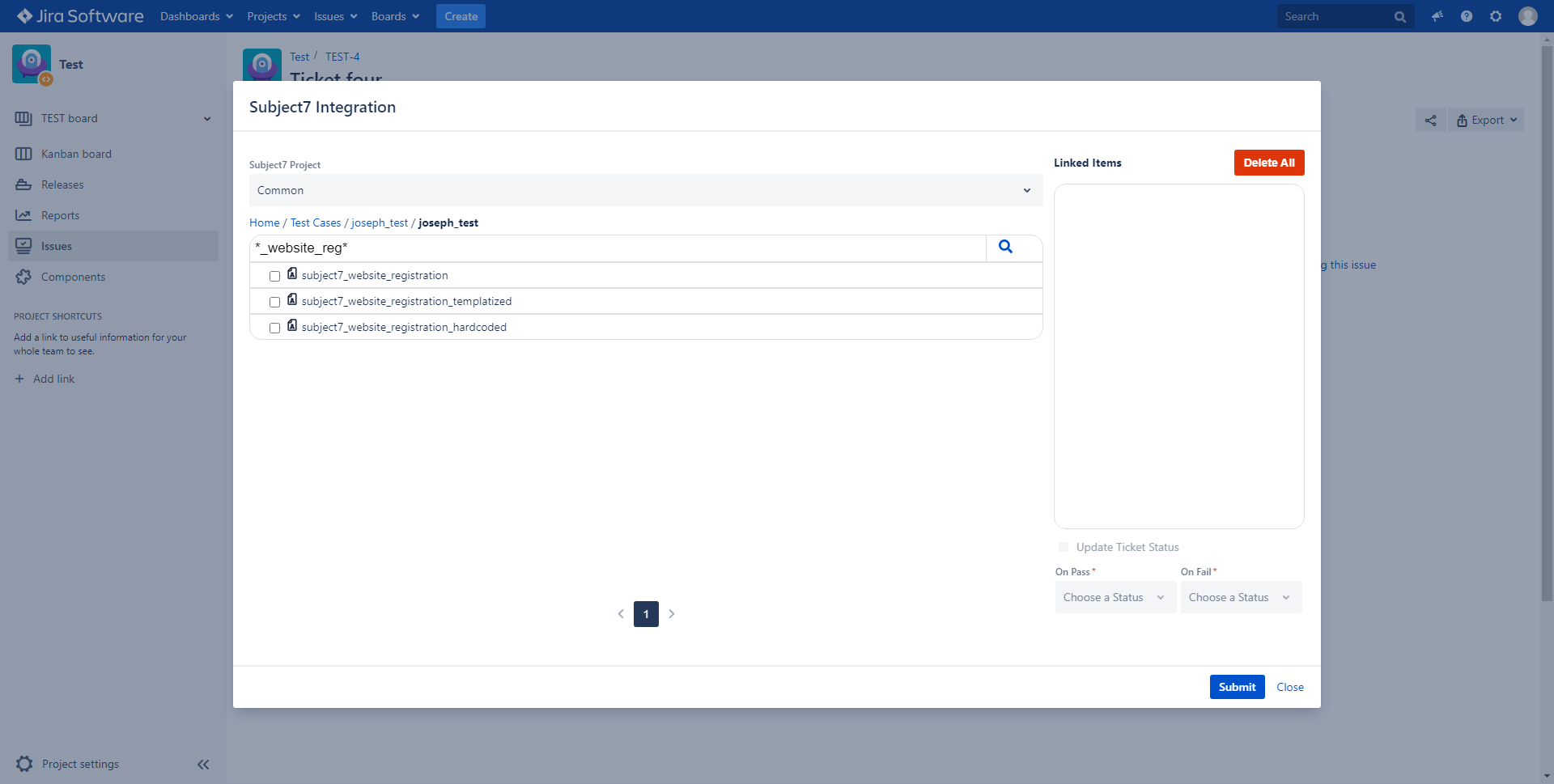Viewport: 1554px width, 784px height.
Task: Open the Boards menu
Action: (395, 16)
